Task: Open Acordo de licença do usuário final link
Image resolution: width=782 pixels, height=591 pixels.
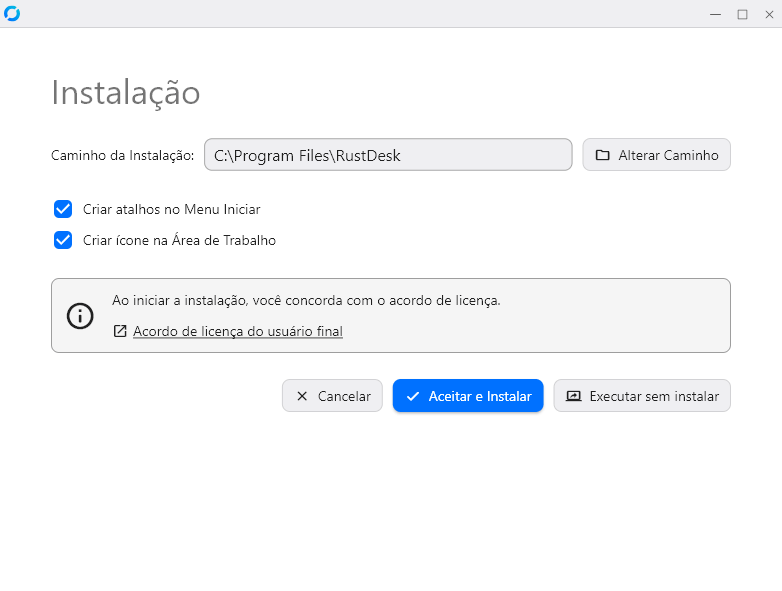Action: 237,331
